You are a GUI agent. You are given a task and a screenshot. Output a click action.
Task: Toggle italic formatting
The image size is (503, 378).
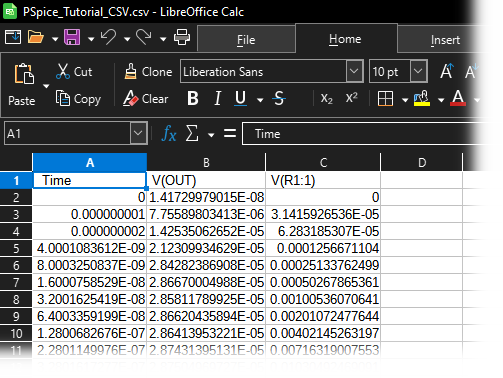coord(217,99)
